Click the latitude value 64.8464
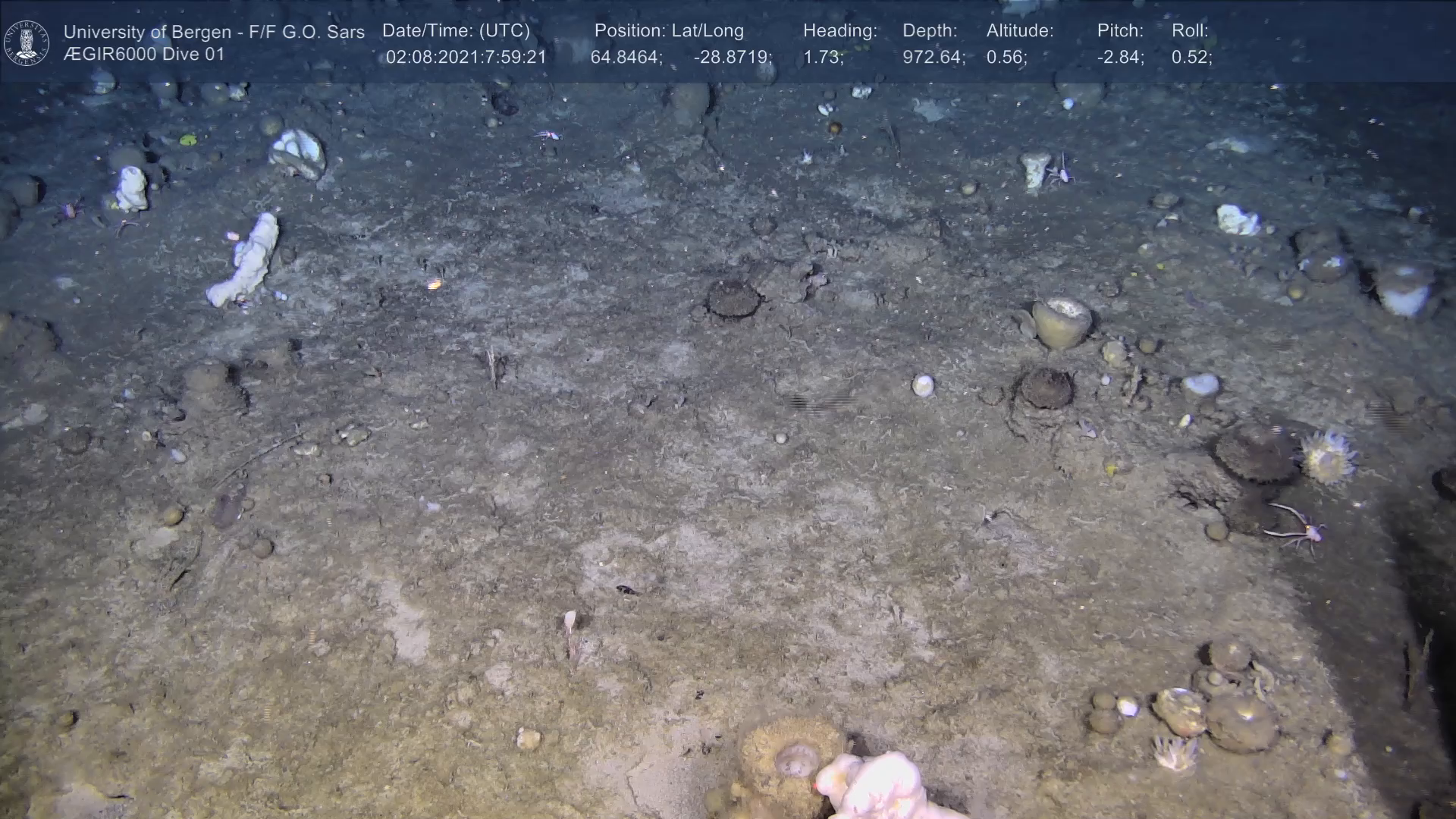 [x=626, y=58]
